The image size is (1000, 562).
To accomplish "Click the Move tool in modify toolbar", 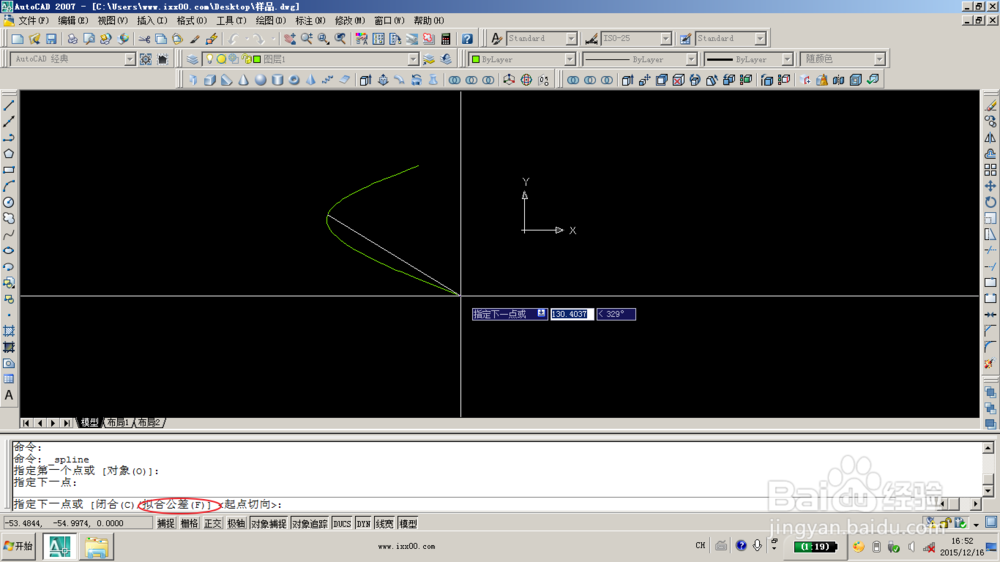I will pos(990,186).
